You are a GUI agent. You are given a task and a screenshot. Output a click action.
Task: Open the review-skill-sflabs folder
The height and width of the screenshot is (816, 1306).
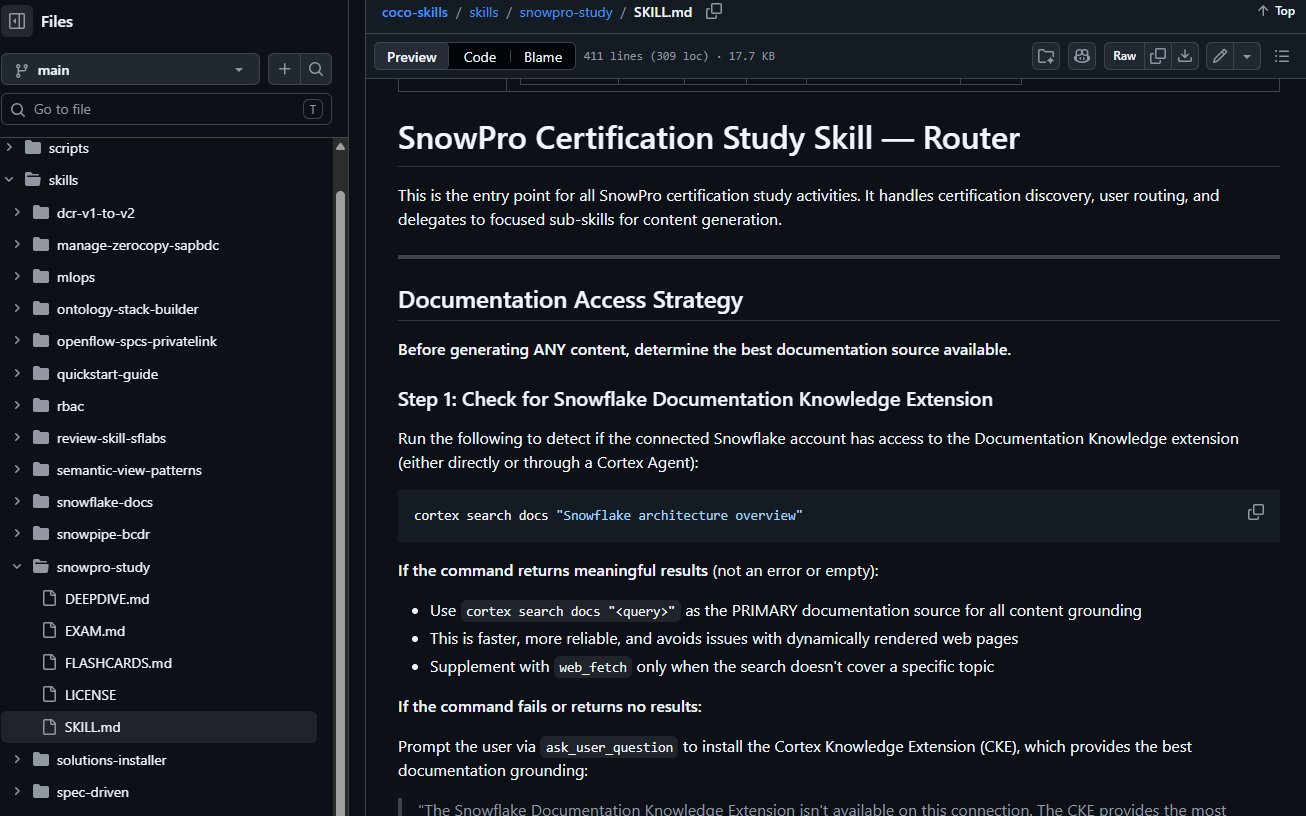(x=110, y=438)
